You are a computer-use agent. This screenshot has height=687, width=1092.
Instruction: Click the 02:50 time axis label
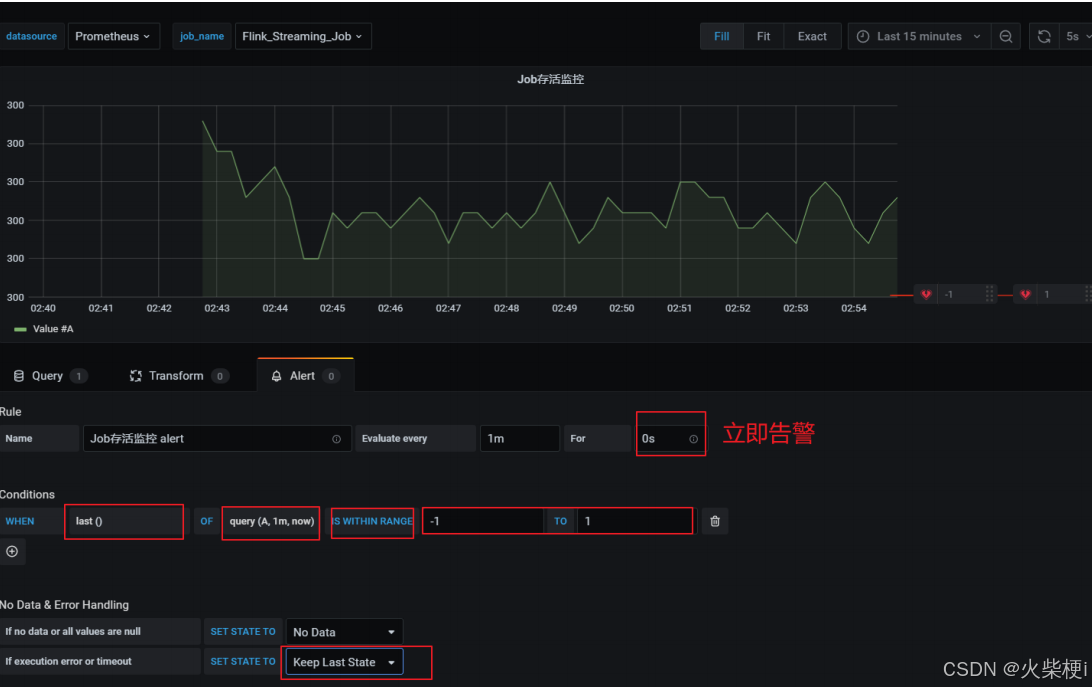click(x=621, y=308)
